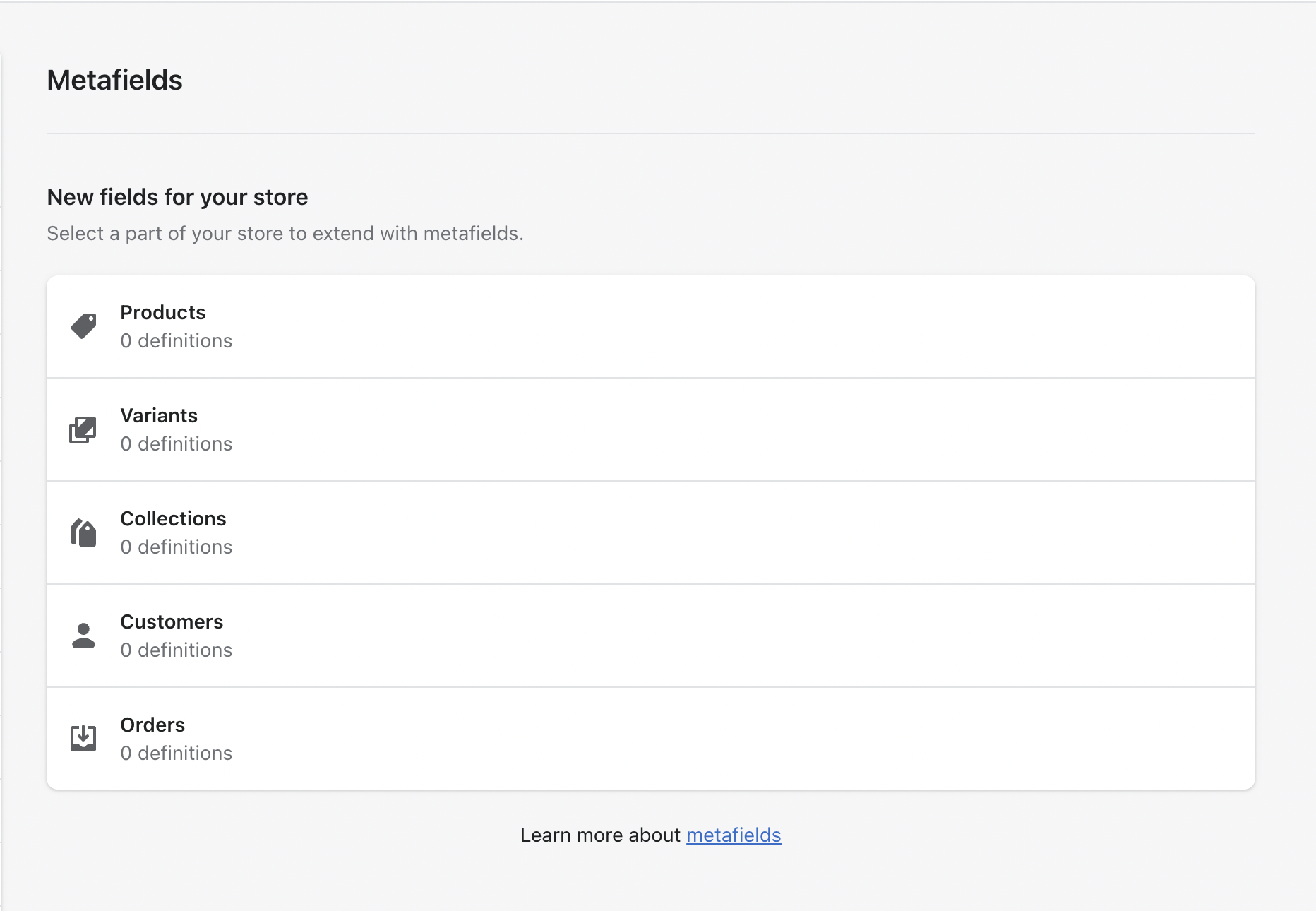Click the Variants stacked squares icon
1316x911 pixels.
coord(83,429)
